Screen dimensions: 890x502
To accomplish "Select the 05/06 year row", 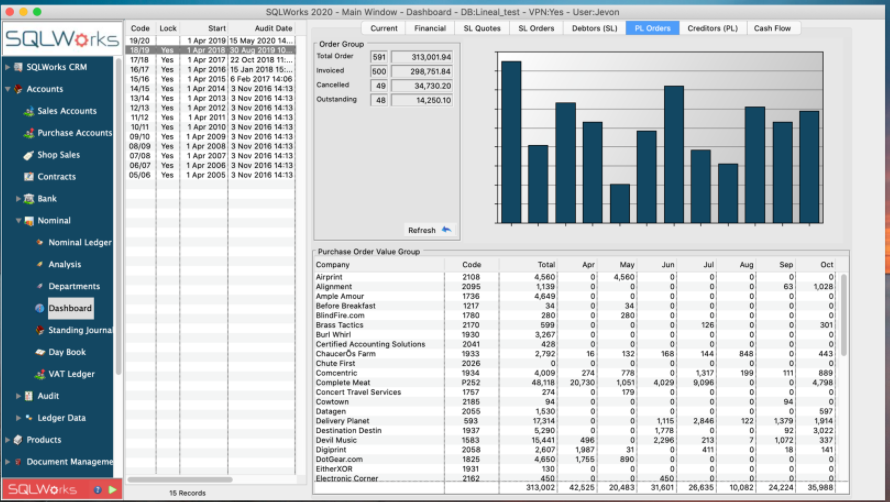I will 210,175.
